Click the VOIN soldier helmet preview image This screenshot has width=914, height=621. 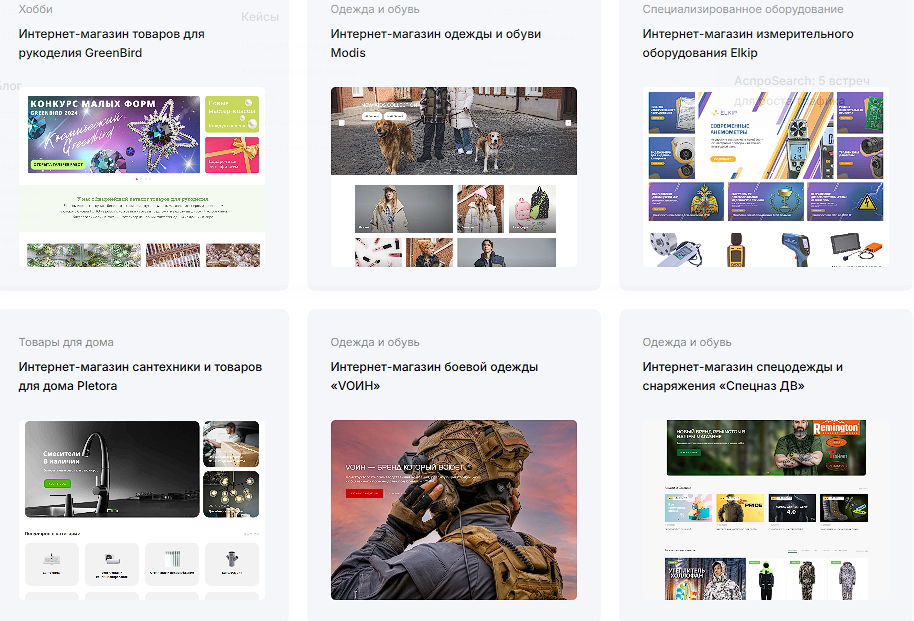pos(453,510)
